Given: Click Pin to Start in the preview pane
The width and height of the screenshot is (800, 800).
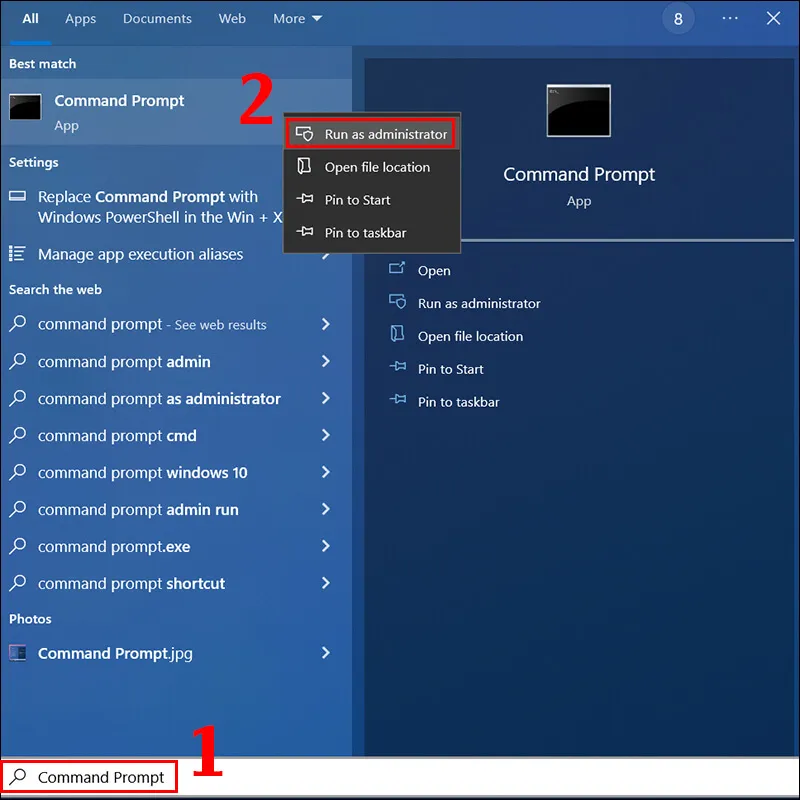Looking at the screenshot, I should (x=451, y=369).
